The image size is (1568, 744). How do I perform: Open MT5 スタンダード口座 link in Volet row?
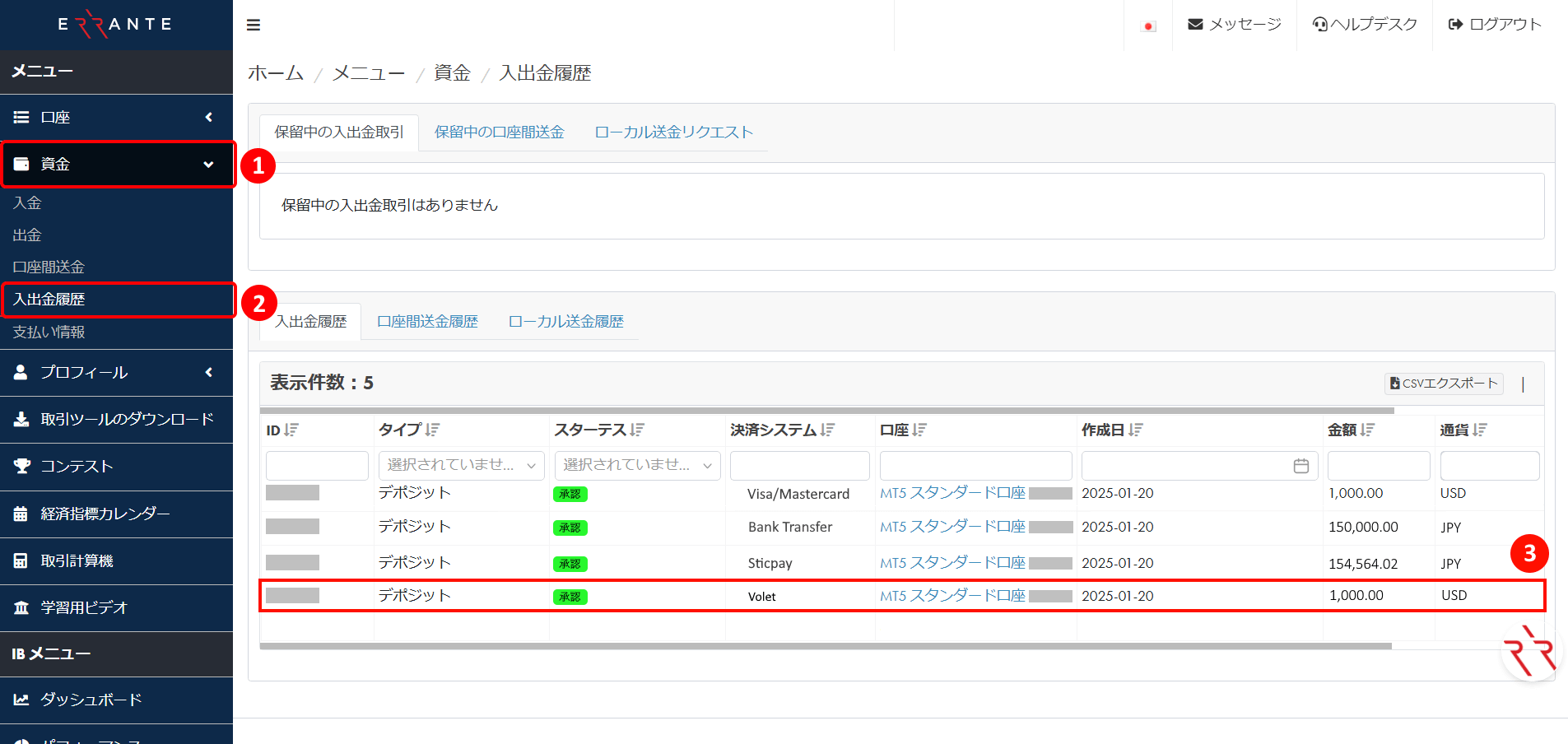point(952,595)
